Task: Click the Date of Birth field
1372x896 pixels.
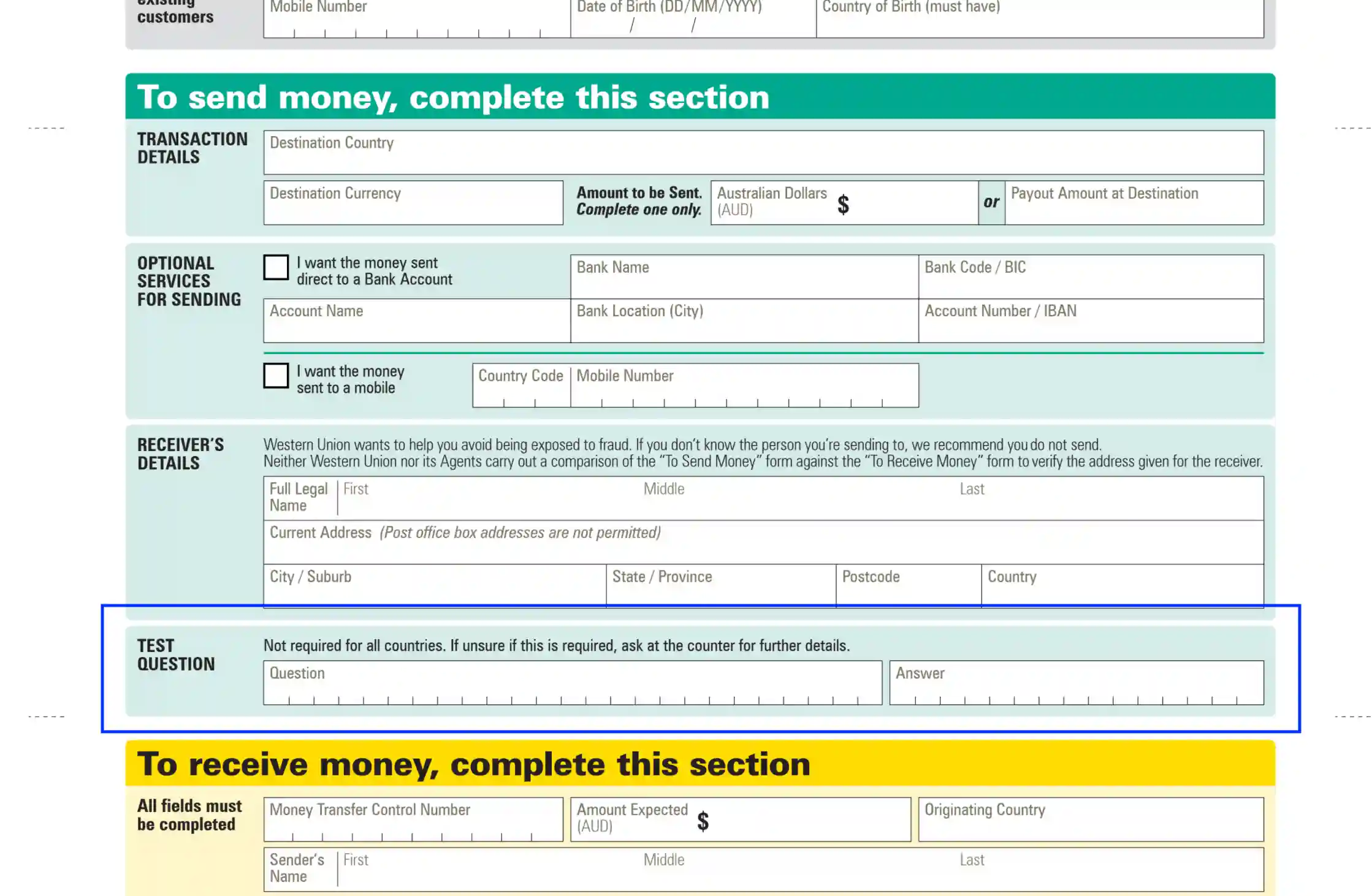Action: (693, 18)
